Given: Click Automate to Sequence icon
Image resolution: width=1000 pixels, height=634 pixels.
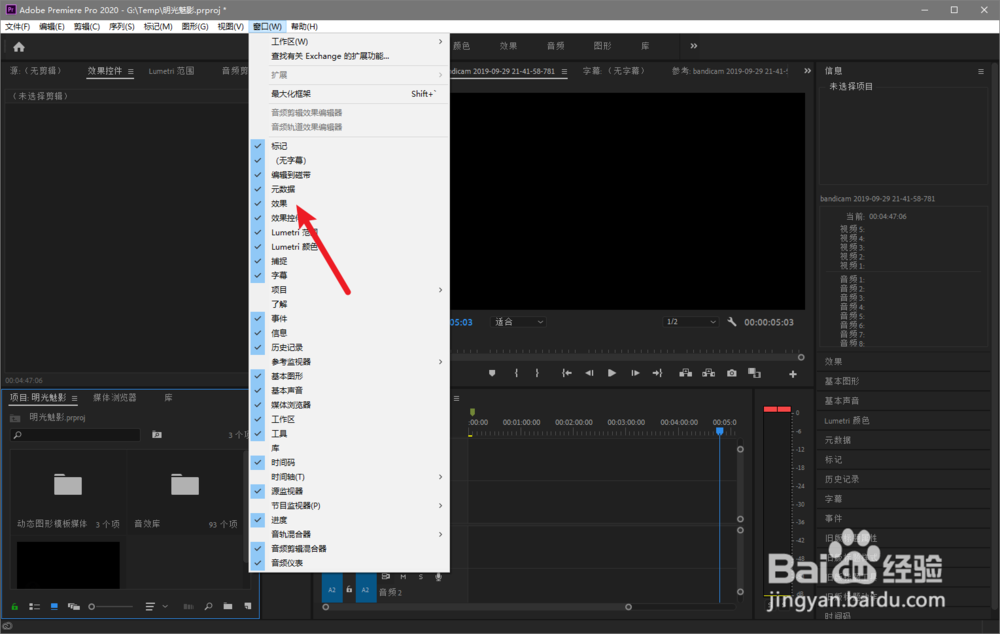Looking at the screenshot, I should pyautogui.click(x=189, y=607).
